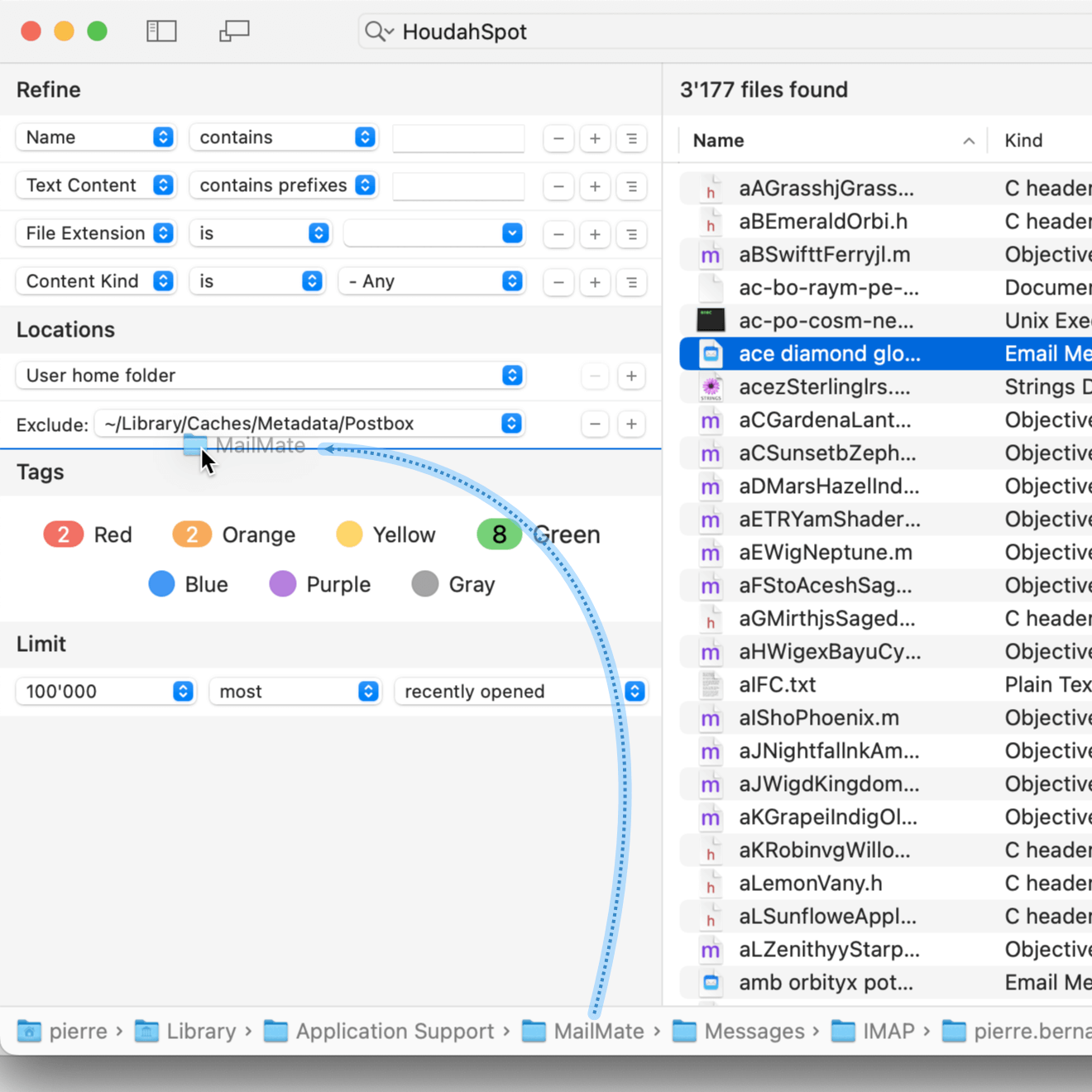Go to Application Support in path bar
This screenshot has width=1092, height=1092.
[x=394, y=1032]
